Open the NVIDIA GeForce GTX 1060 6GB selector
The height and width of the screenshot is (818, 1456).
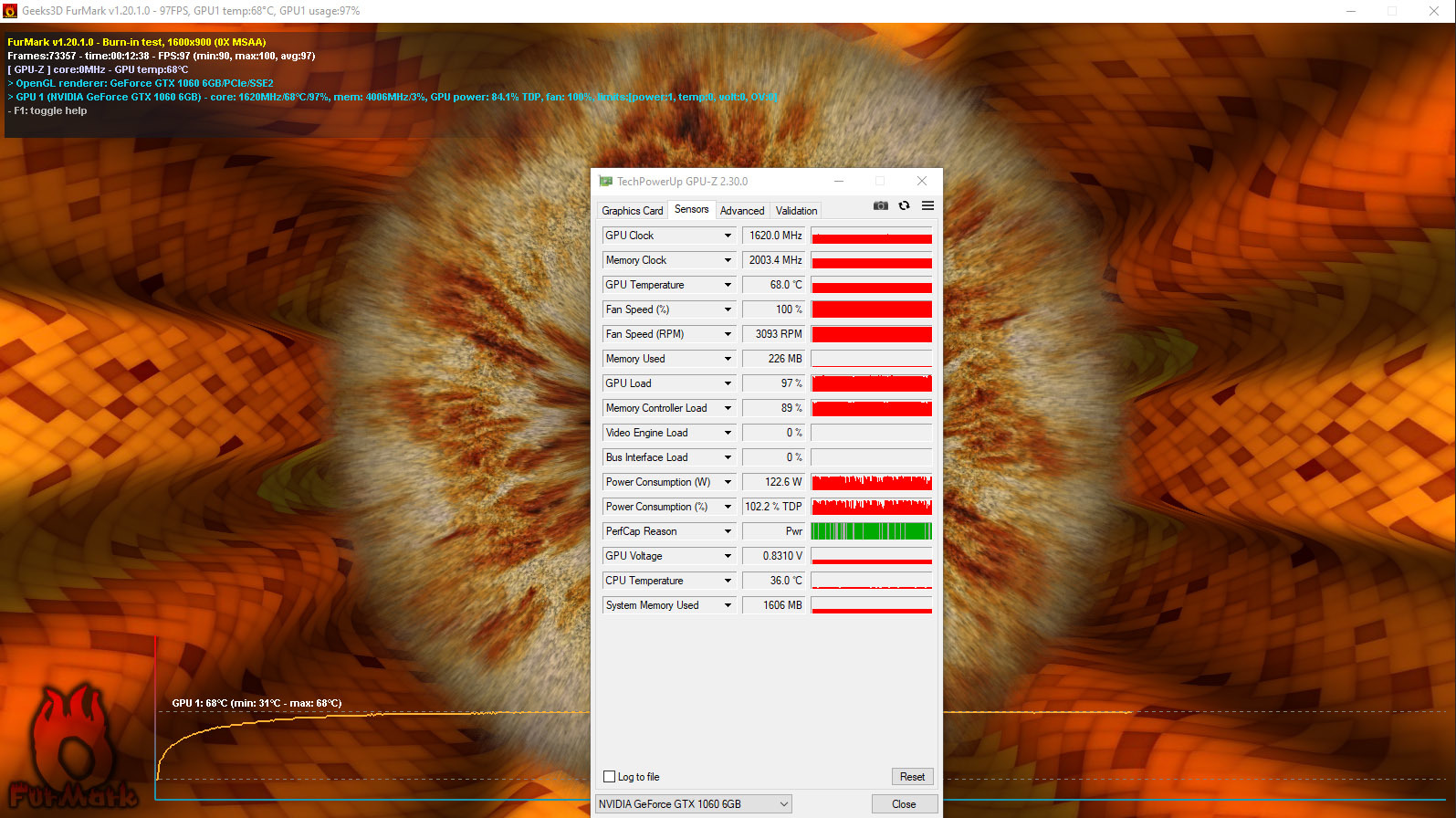pyautogui.click(x=693, y=804)
